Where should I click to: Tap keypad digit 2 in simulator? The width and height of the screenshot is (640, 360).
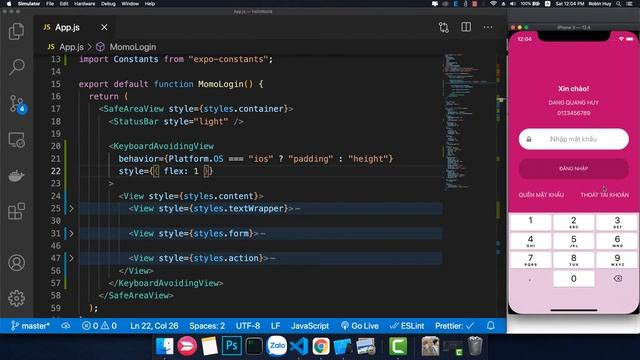(x=573, y=222)
